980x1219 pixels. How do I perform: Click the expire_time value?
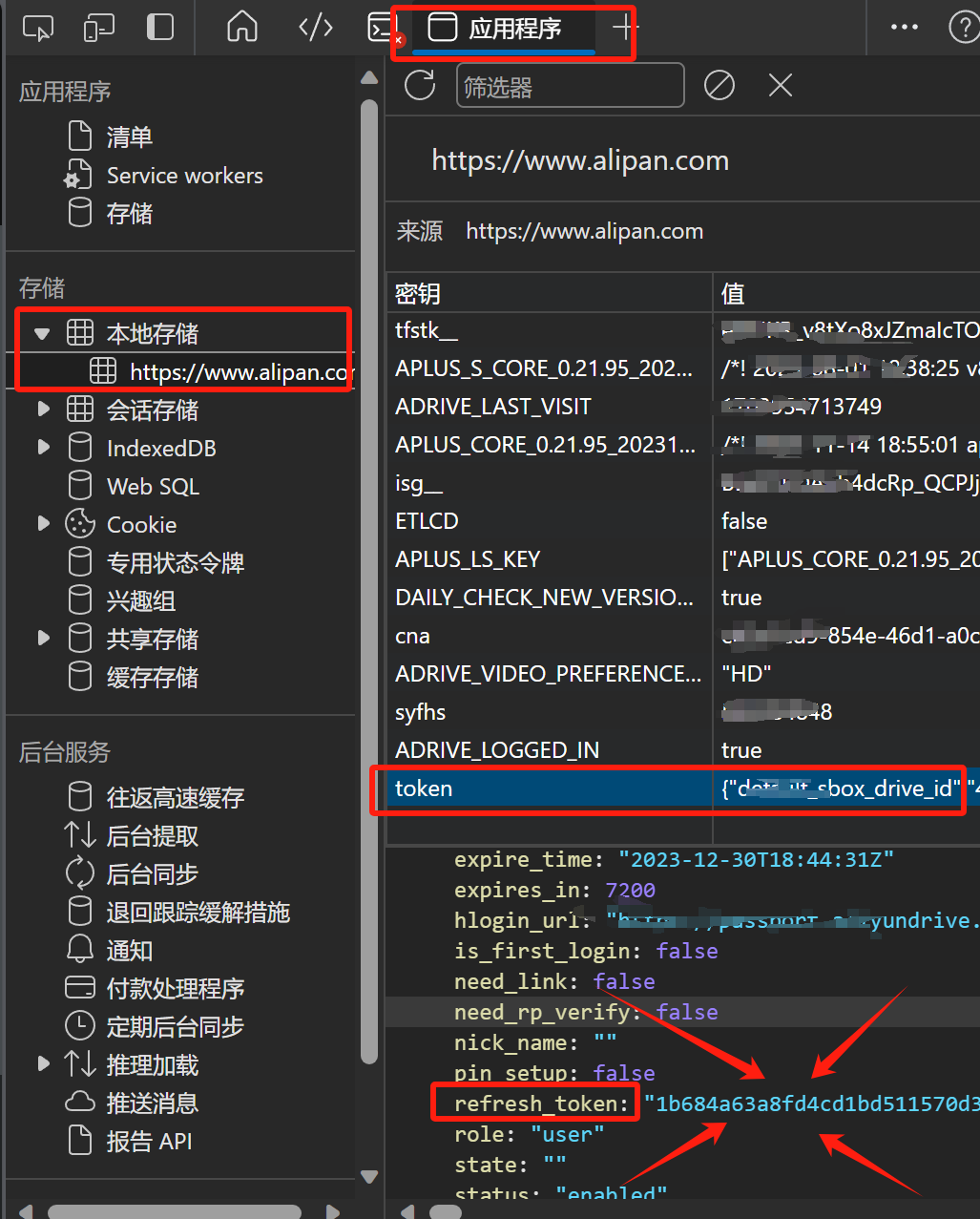tap(756, 859)
